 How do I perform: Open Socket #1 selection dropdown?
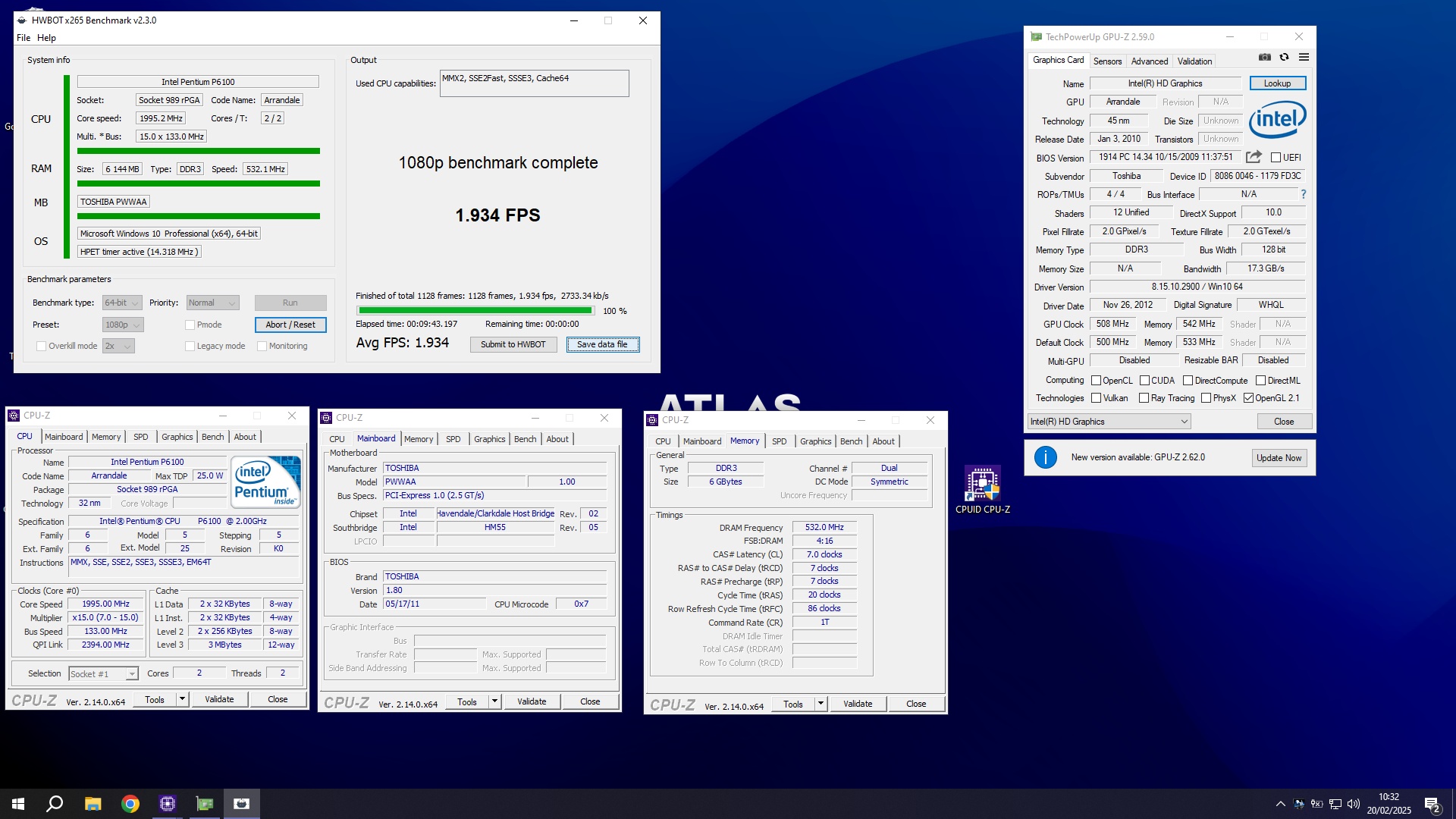point(103,673)
